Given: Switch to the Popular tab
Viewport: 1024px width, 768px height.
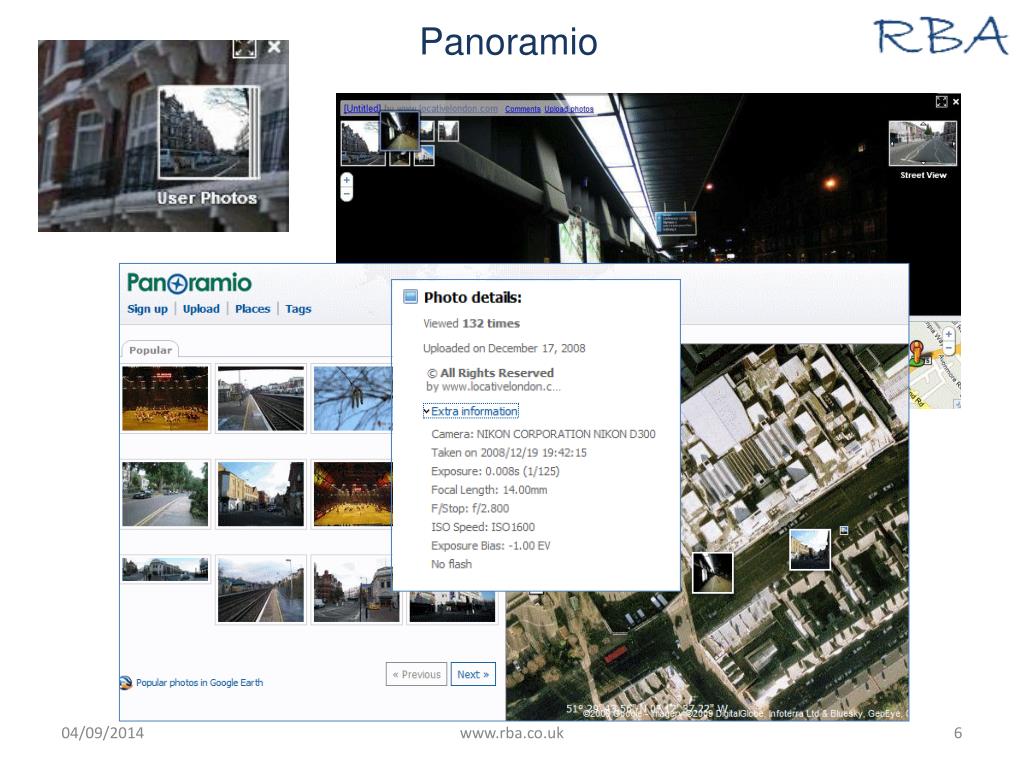Looking at the screenshot, I should coord(150,350).
